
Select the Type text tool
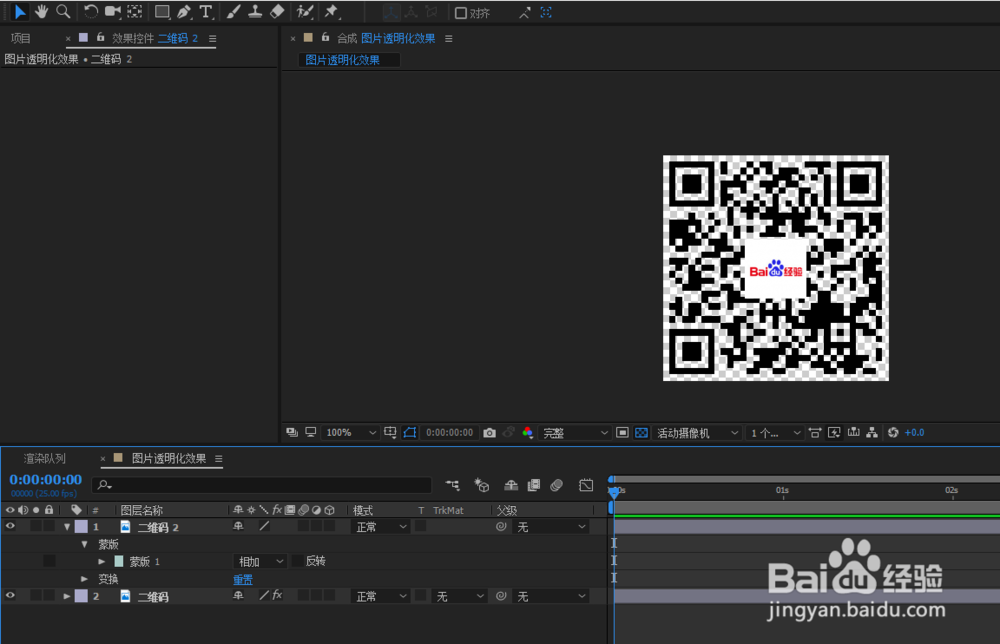205,11
